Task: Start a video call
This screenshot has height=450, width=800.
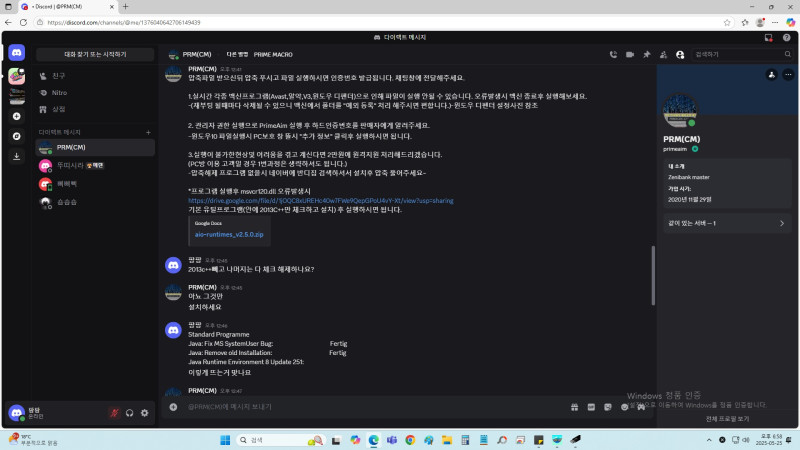Action: (x=630, y=54)
